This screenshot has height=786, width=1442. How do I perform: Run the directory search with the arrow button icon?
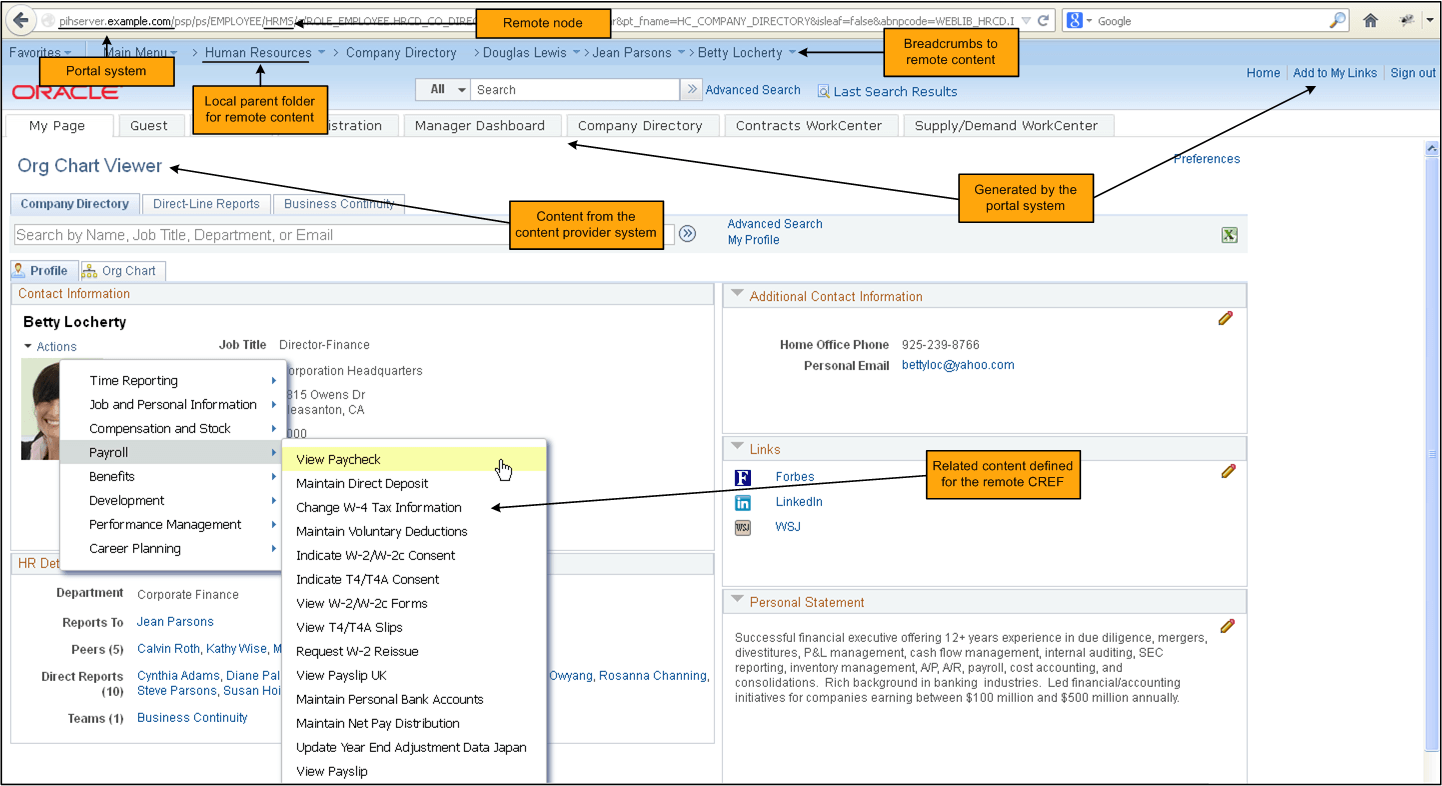[689, 233]
